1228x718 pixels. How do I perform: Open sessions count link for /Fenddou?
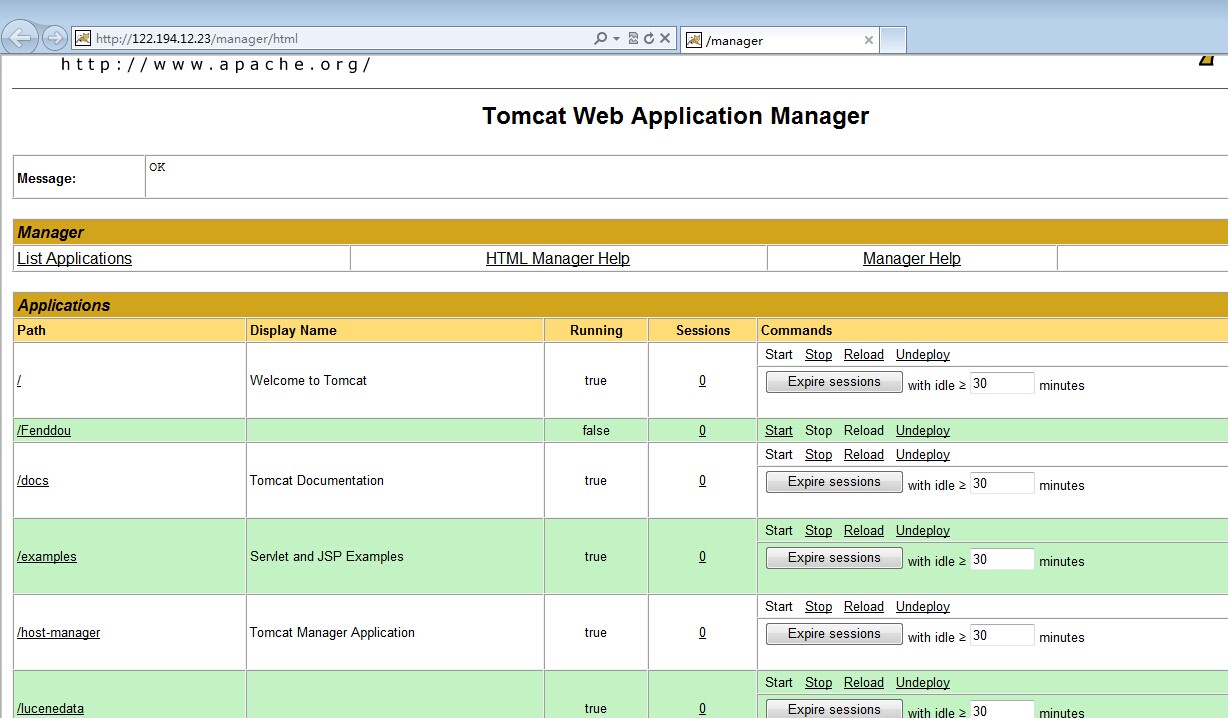(702, 430)
